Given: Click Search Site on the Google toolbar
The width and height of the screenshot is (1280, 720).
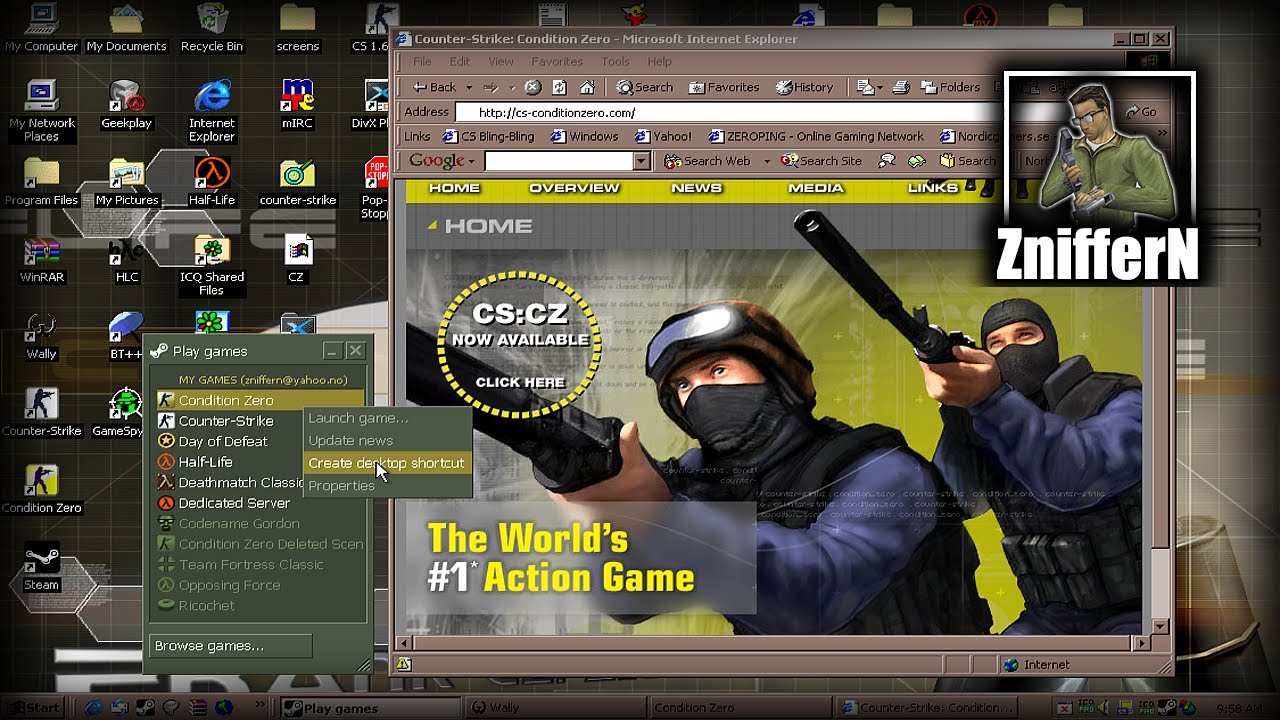Looking at the screenshot, I should 821,161.
